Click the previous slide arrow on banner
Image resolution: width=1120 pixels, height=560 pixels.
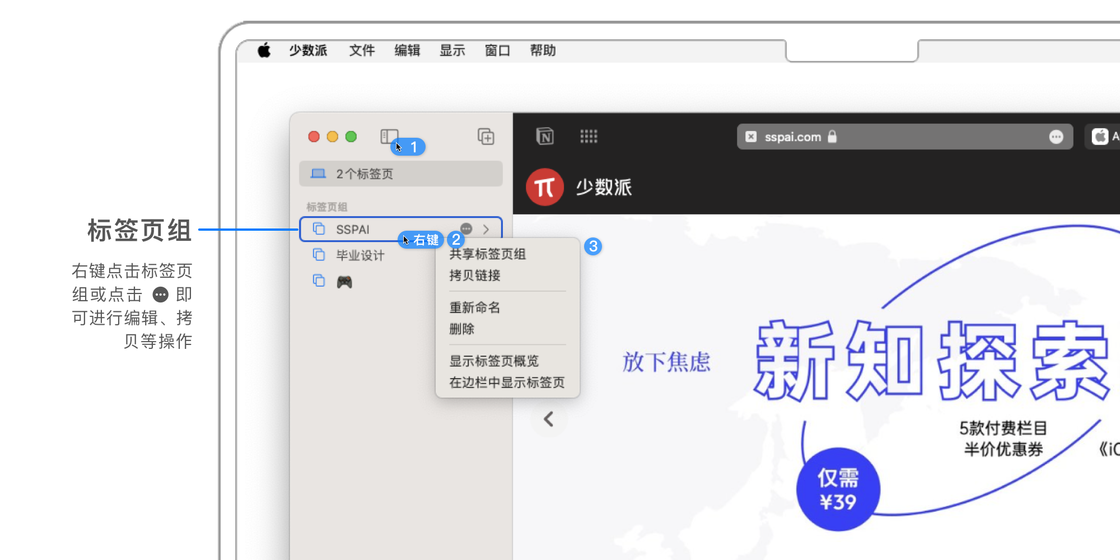click(x=548, y=419)
